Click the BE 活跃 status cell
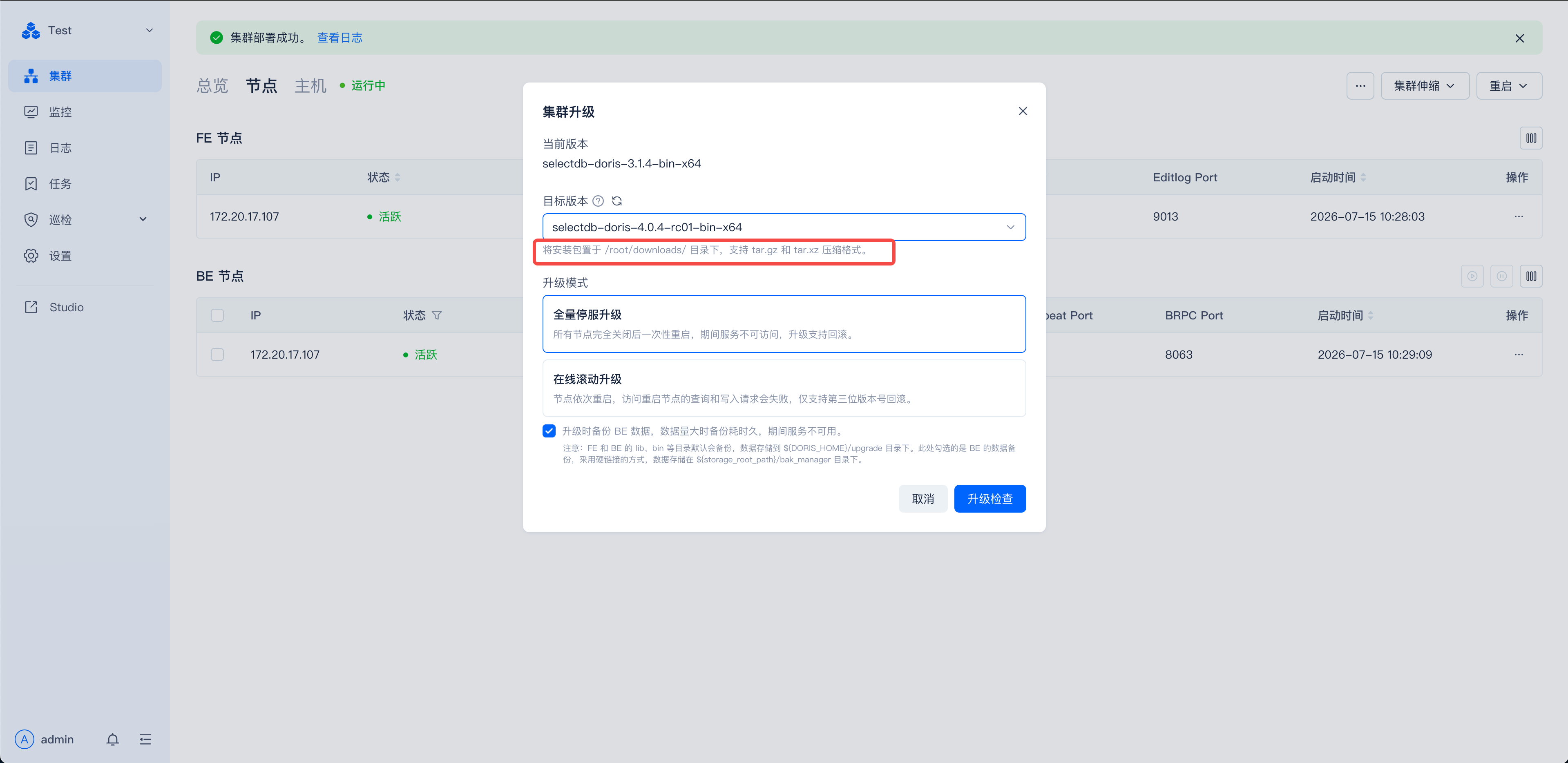This screenshot has height=763, width=1568. pyautogui.click(x=420, y=355)
